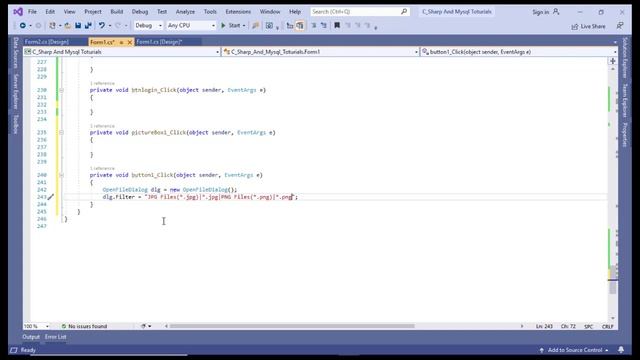The height and width of the screenshot is (360, 640).
Task: Click the toolbar icon right of Find in Files
Action: pos(269,26)
